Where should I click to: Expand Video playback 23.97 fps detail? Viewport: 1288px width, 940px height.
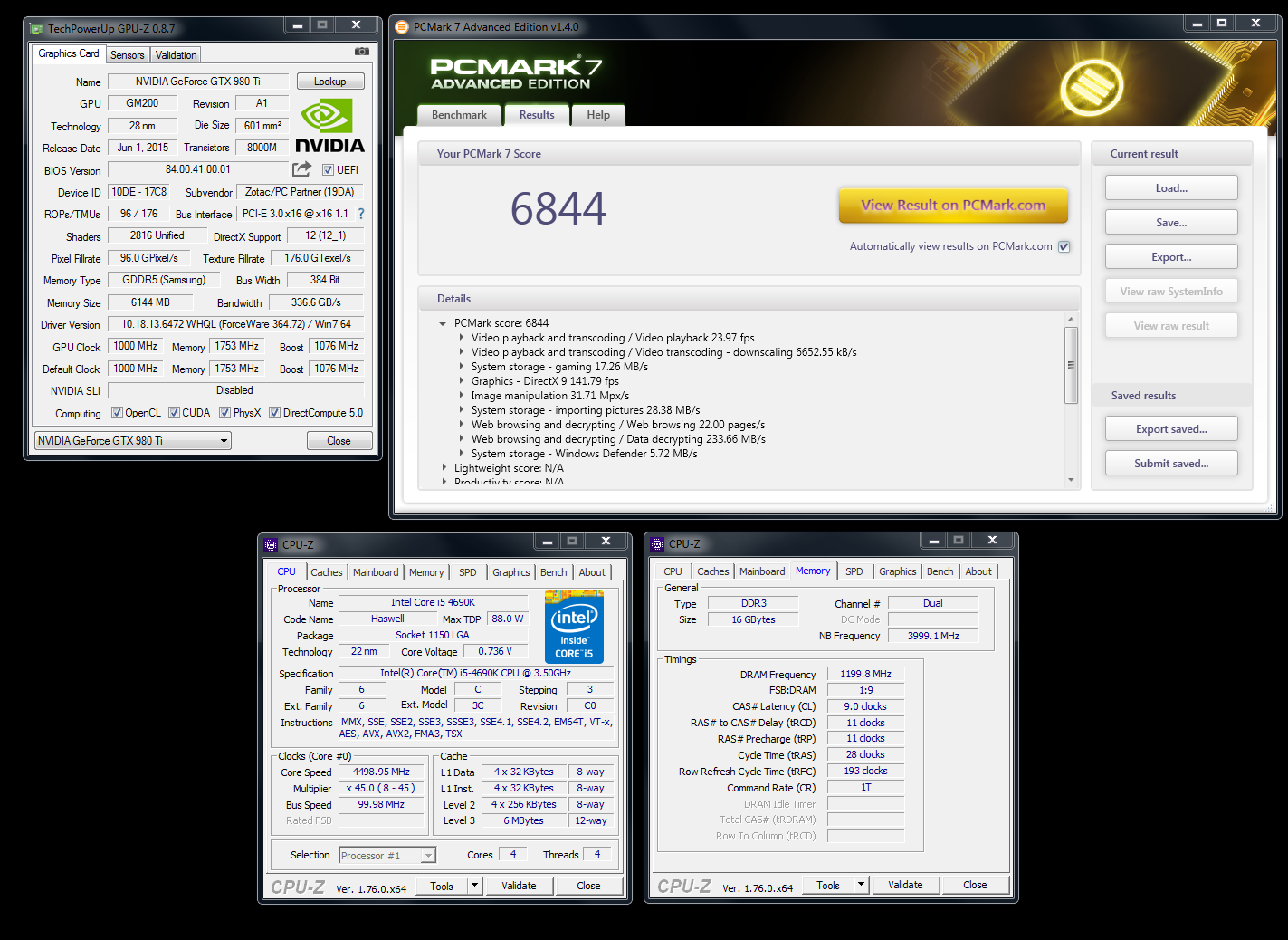[461, 338]
